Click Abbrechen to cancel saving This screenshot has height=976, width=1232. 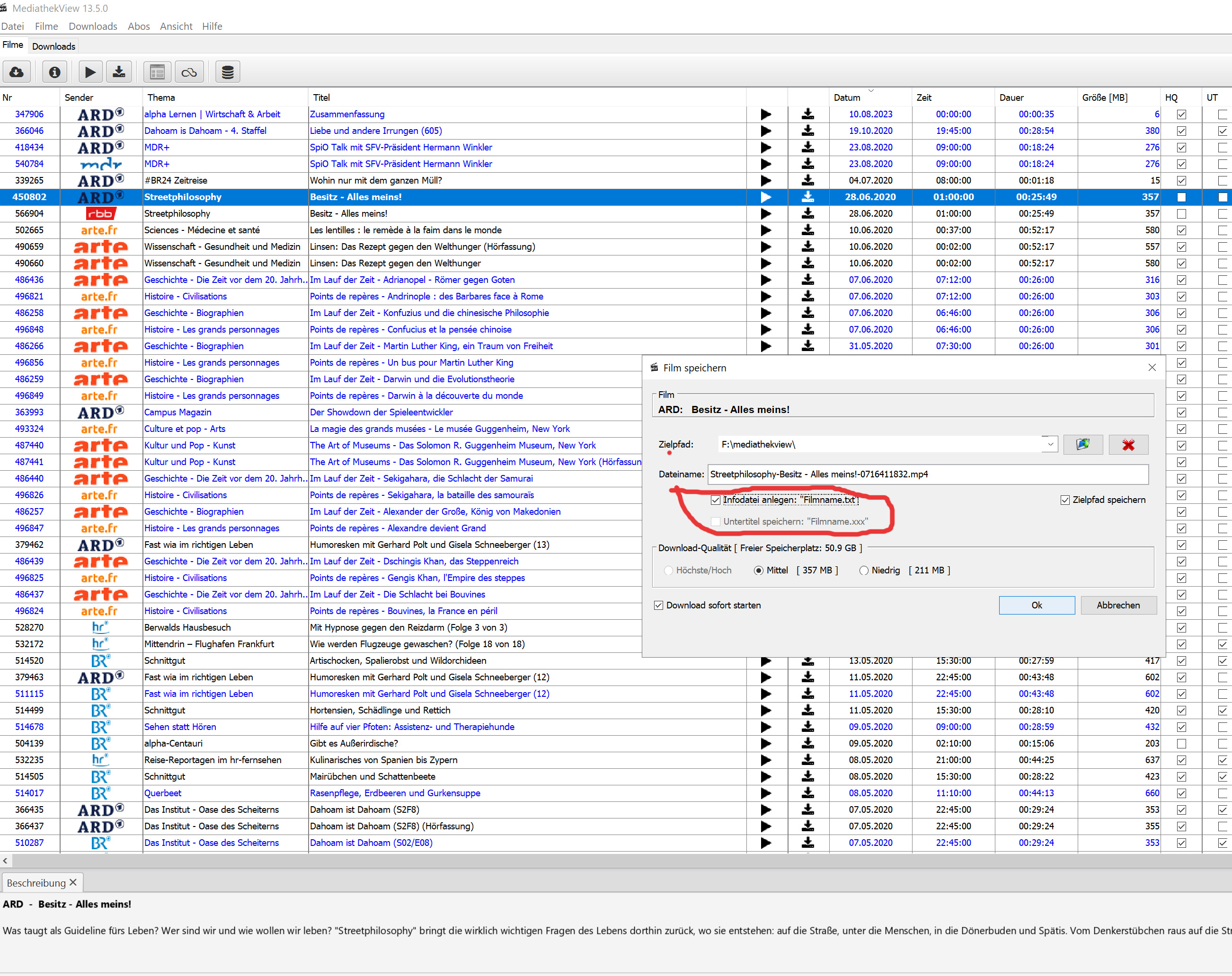click(1118, 605)
